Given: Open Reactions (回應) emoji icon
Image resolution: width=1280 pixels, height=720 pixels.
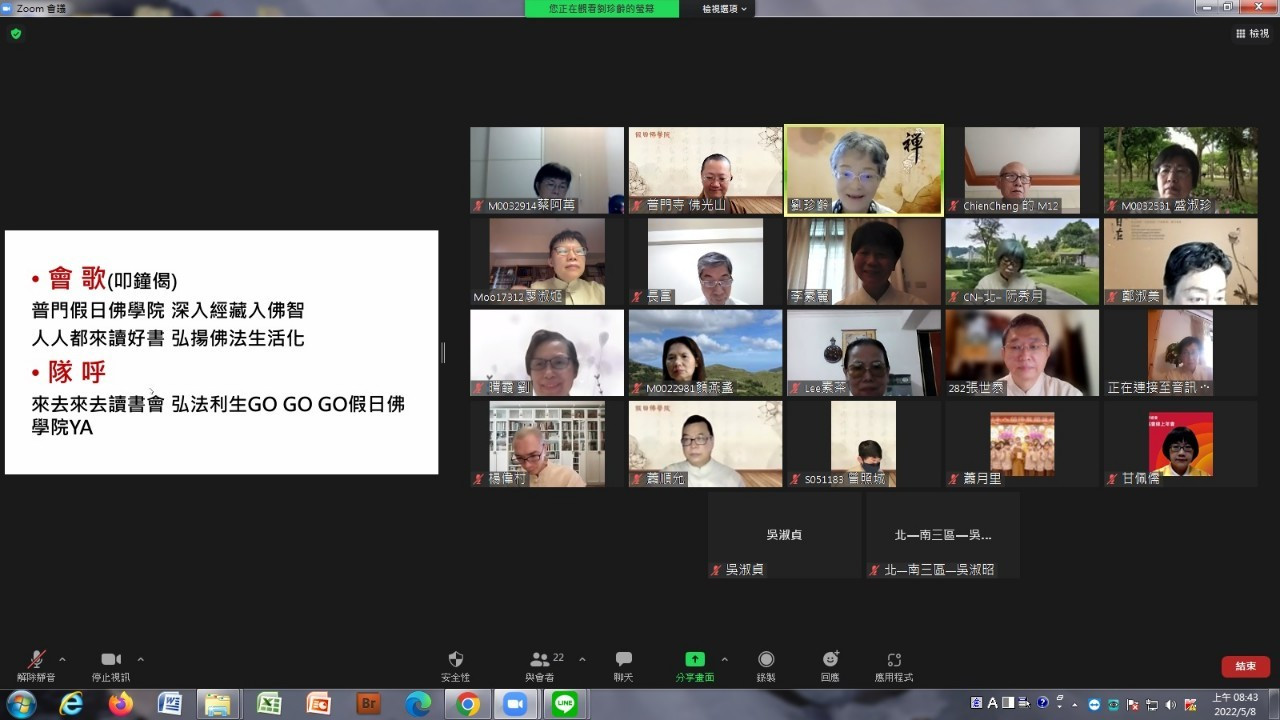Looking at the screenshot, I should tap(830, 660).
